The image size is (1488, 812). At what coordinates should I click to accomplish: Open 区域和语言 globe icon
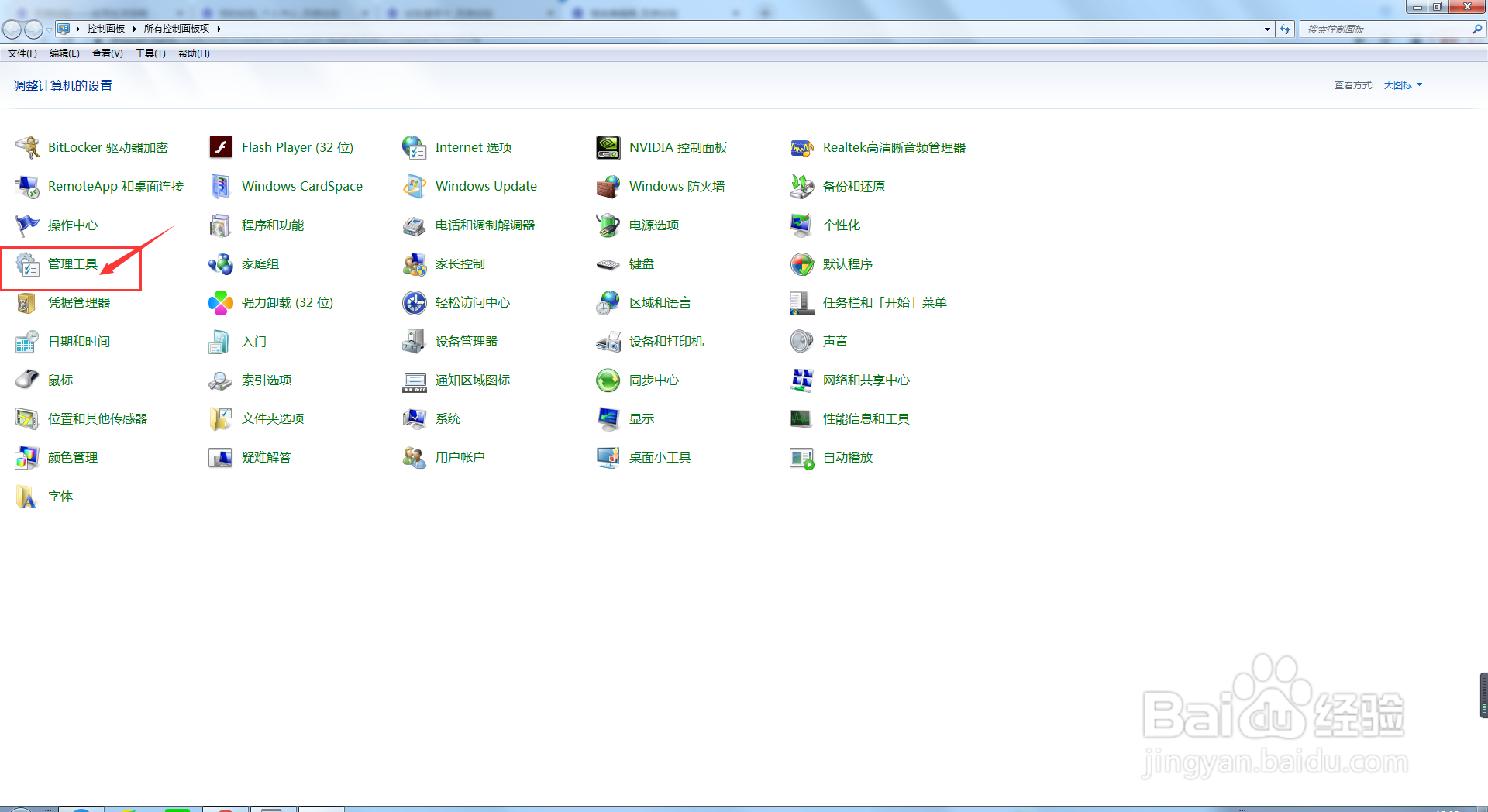pos(608,302)
